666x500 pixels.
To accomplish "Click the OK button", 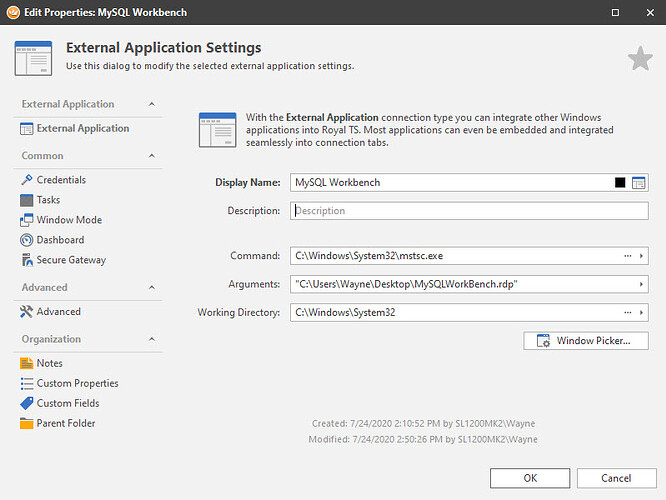I will pyautogui.click(x=529, y=478).
